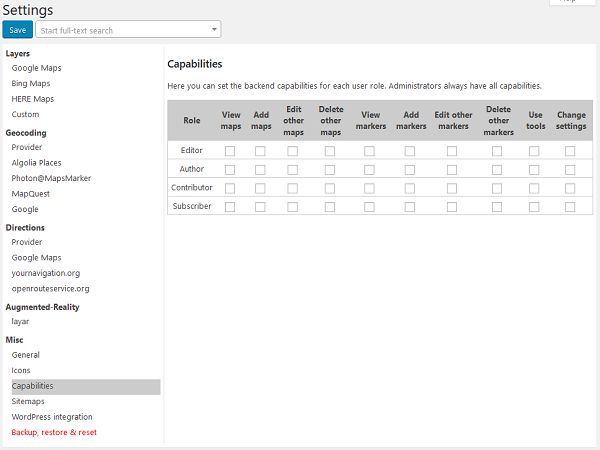The width and height of the screenshot is (600, 450).
Task: Open Algolia Places geocoding settings
Action: pos(38,162)
